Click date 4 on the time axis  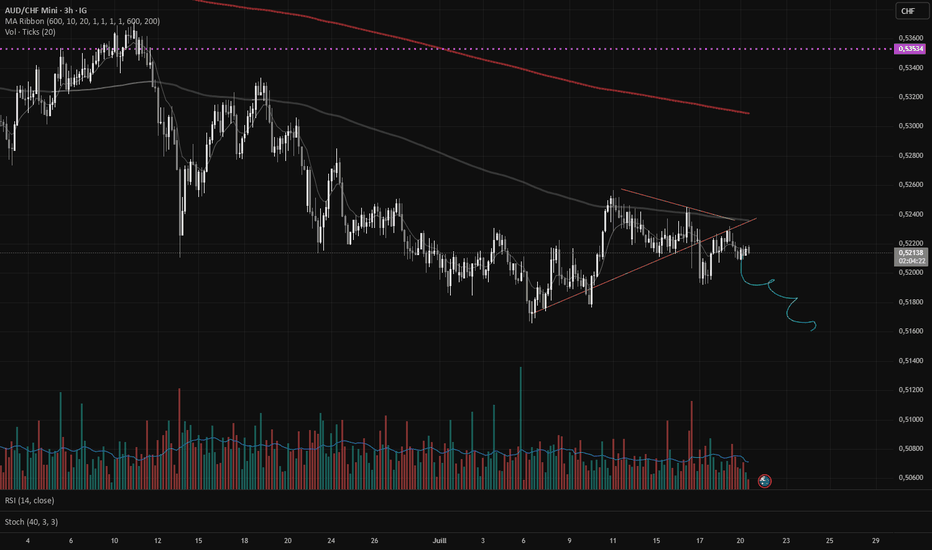point(28,540)
